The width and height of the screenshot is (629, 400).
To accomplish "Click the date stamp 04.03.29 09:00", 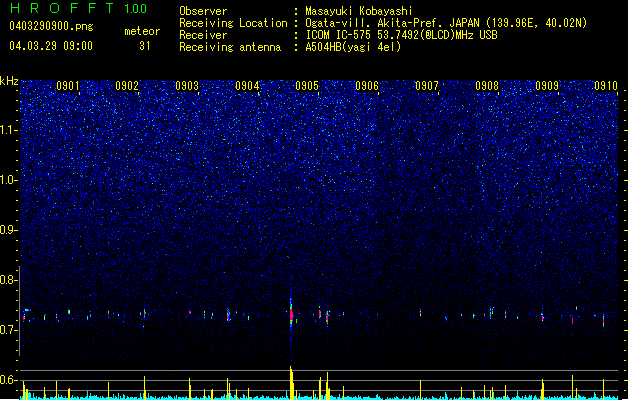I will pyautogui.click(x=51, y=46).
